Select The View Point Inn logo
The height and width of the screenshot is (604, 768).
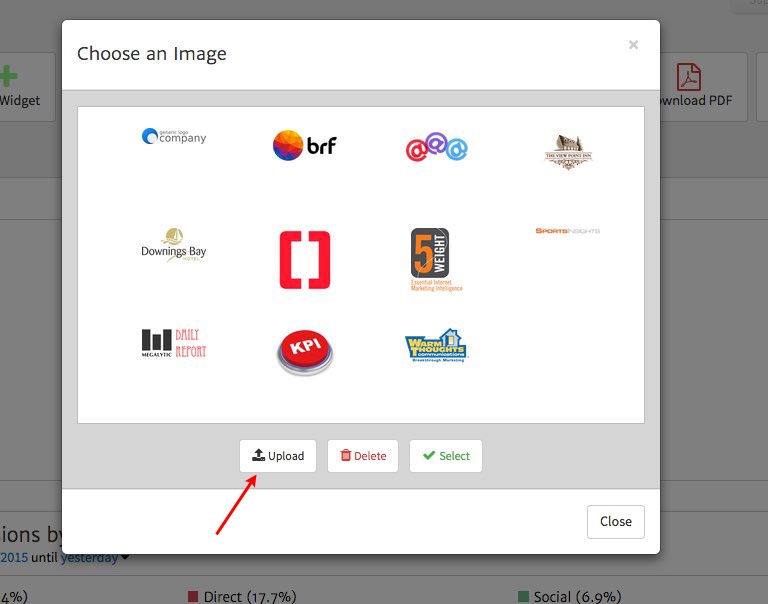click(568, 152)
